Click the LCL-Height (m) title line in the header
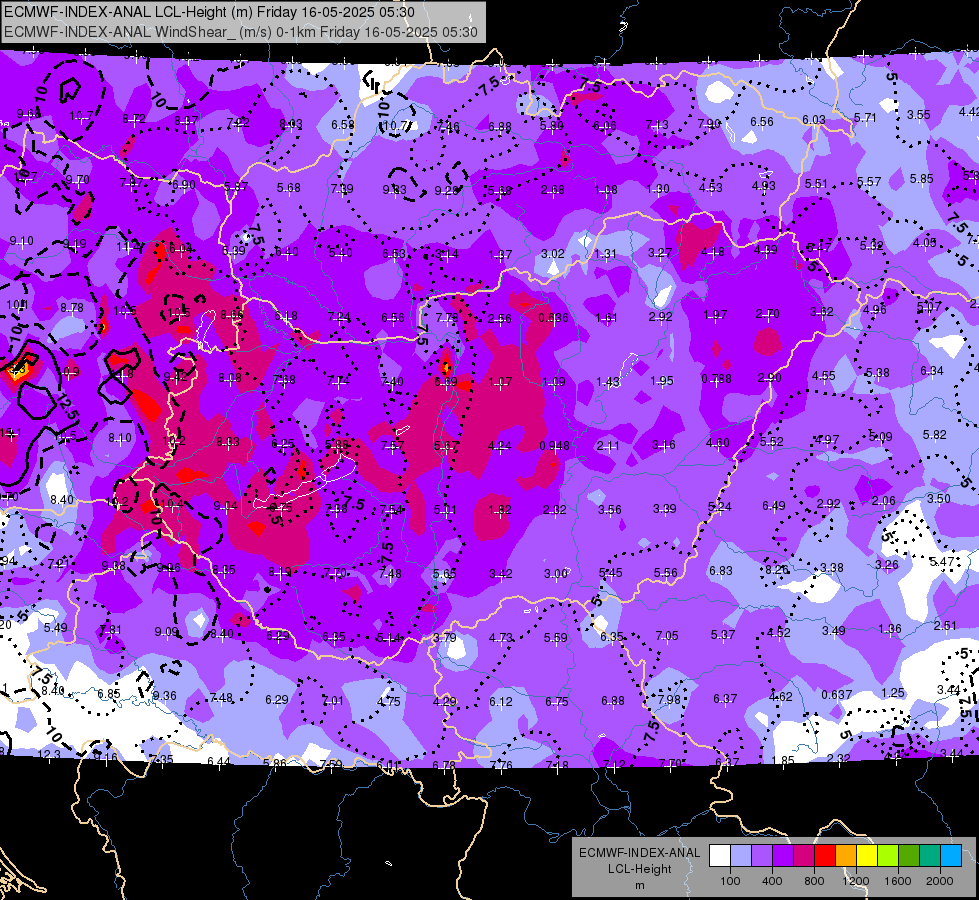 pos(209,12)
